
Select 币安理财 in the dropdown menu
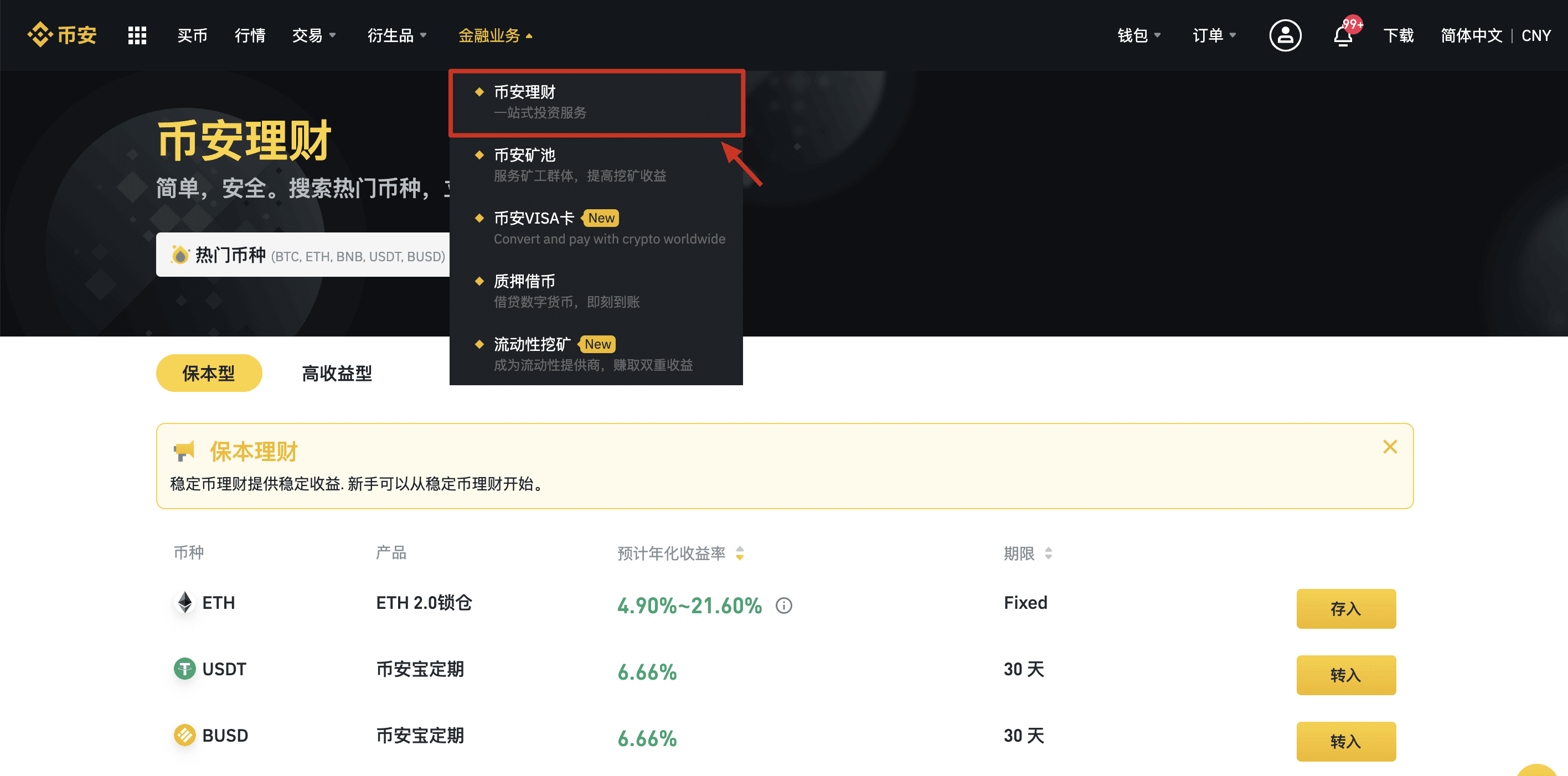click(x=596, y=102)
